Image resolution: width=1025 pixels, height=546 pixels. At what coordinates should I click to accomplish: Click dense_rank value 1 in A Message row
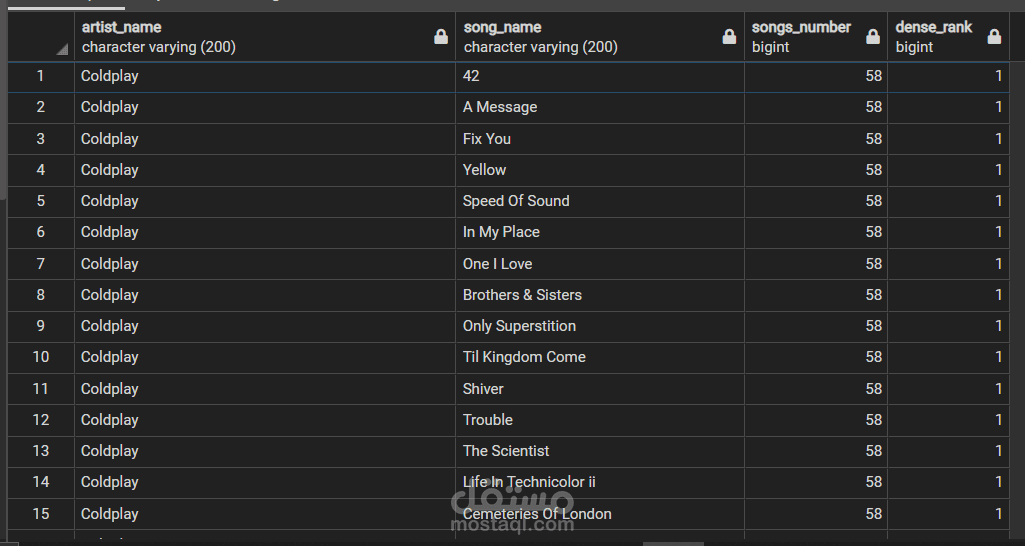coord(949,107)
